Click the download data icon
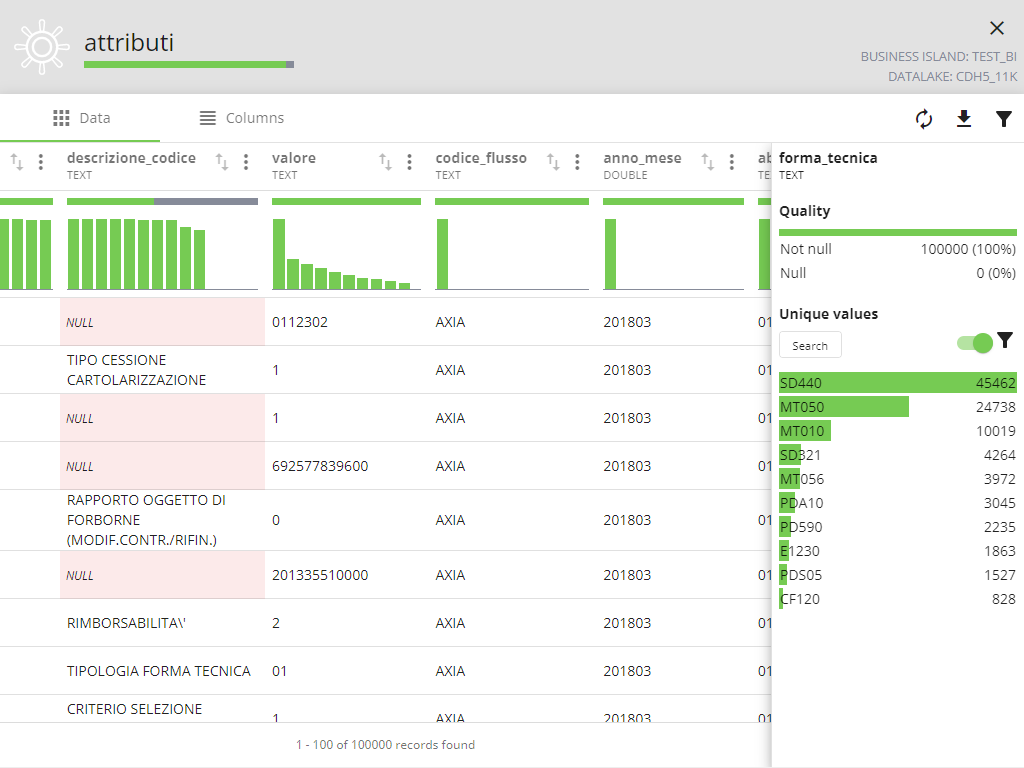 tap(964, 119)
